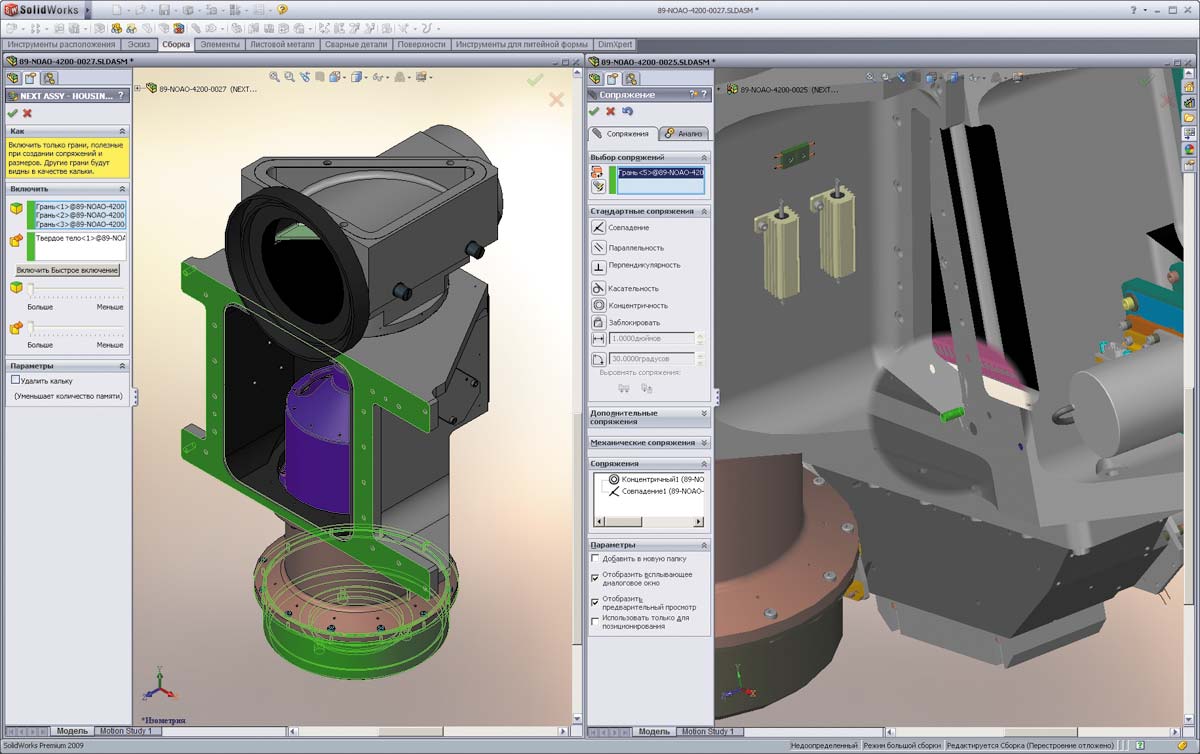
Task: Click the big orange cancel X in left viewport
Action: (x=557, y=99)
